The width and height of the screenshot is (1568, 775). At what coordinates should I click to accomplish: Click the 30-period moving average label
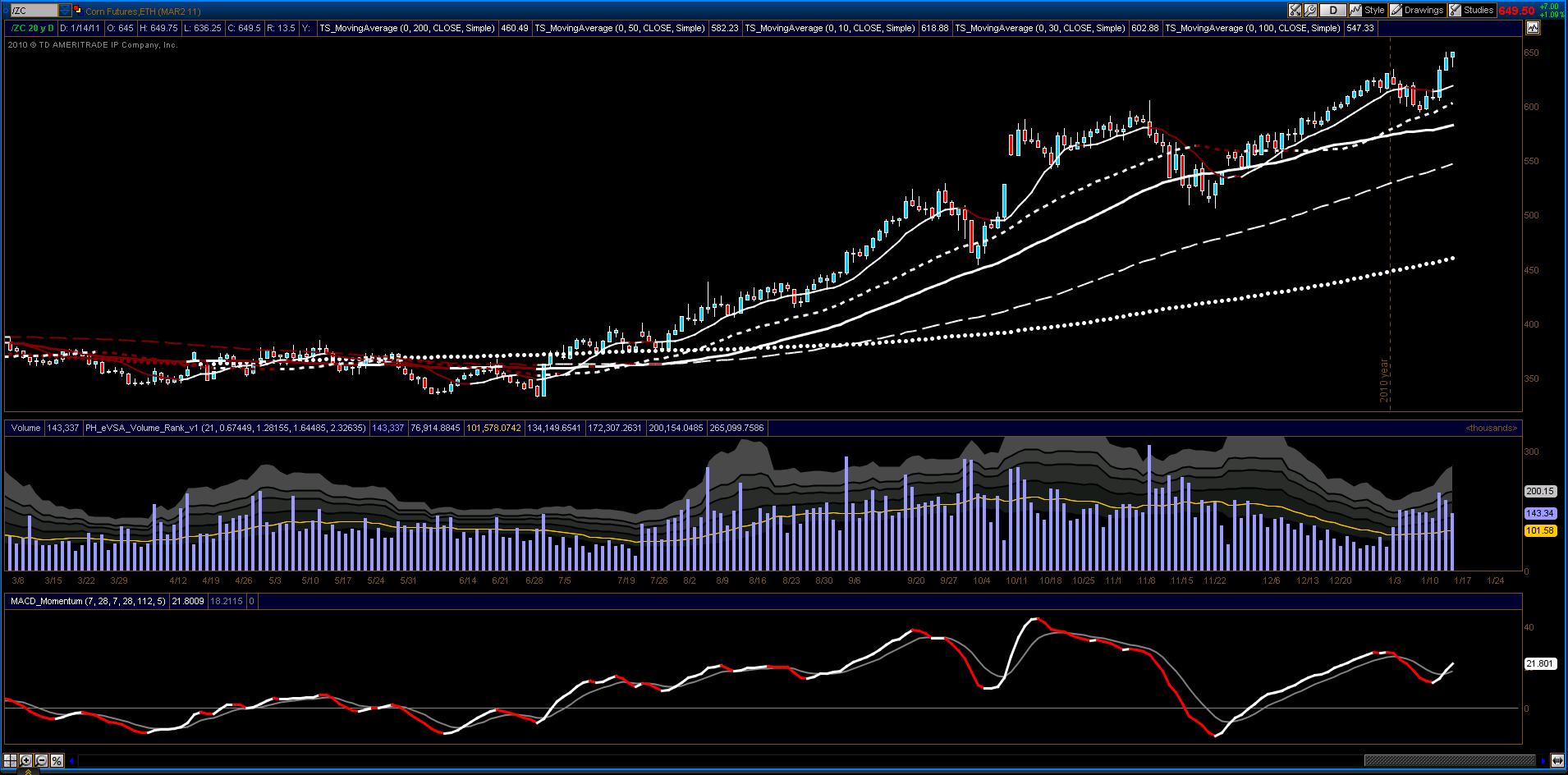(1040, 28)
